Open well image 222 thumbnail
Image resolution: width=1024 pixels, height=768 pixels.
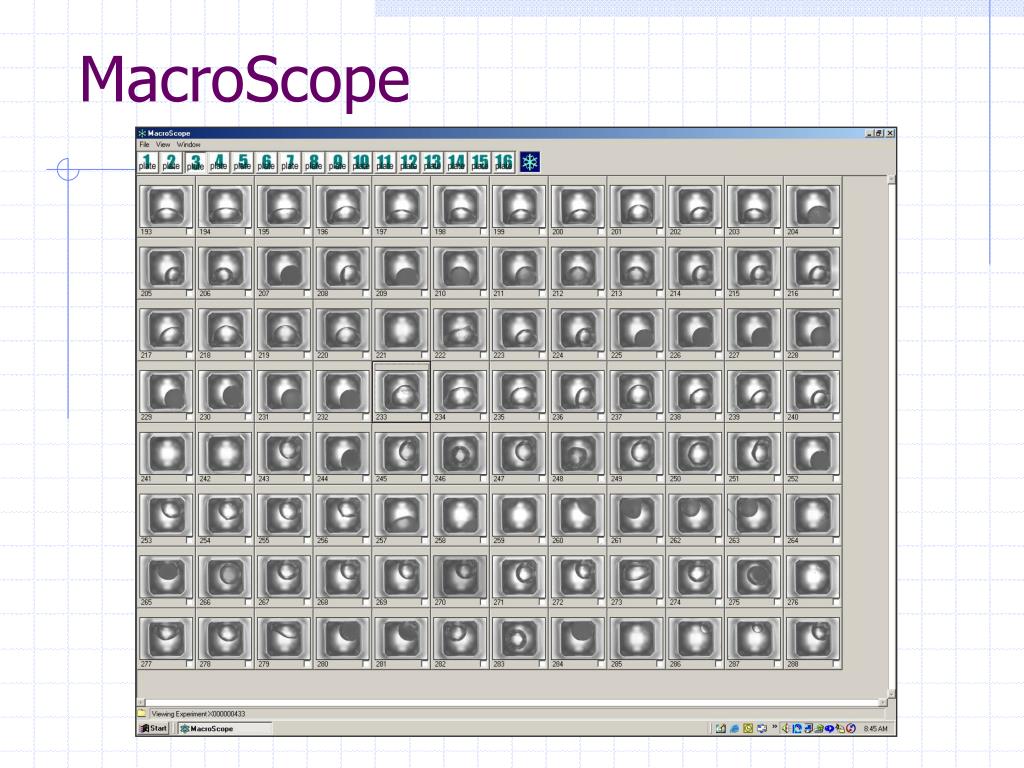click(x=460, y=330)
